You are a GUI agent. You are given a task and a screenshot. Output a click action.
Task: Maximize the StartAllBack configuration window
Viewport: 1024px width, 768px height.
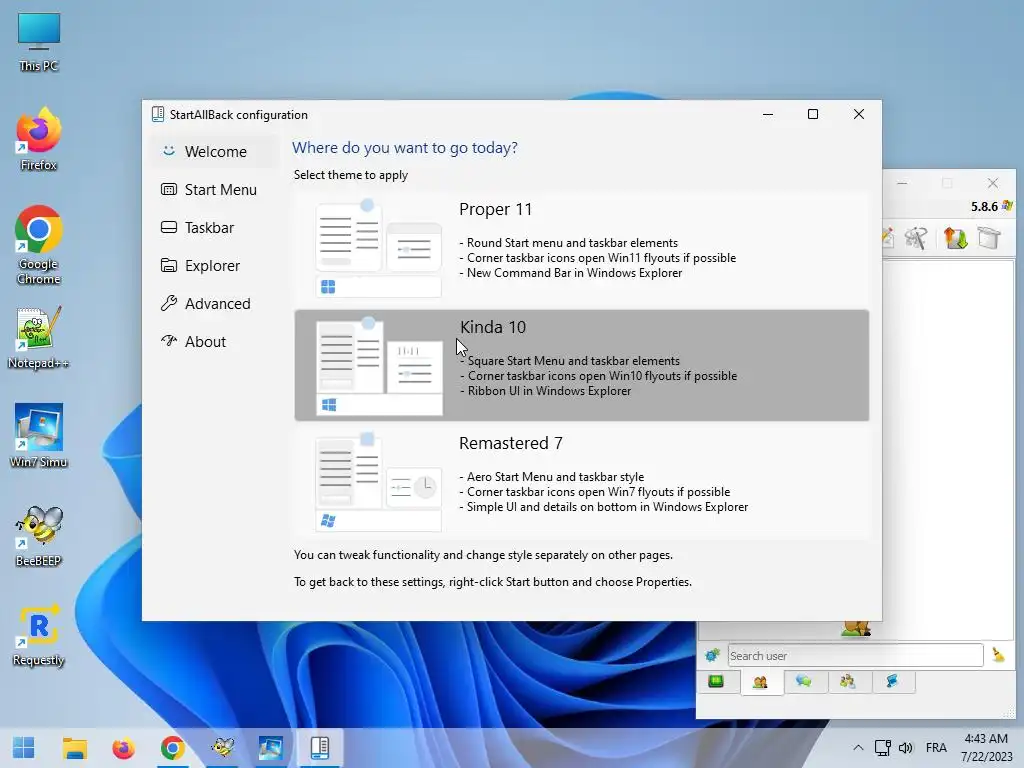click(x=813, y=114)
